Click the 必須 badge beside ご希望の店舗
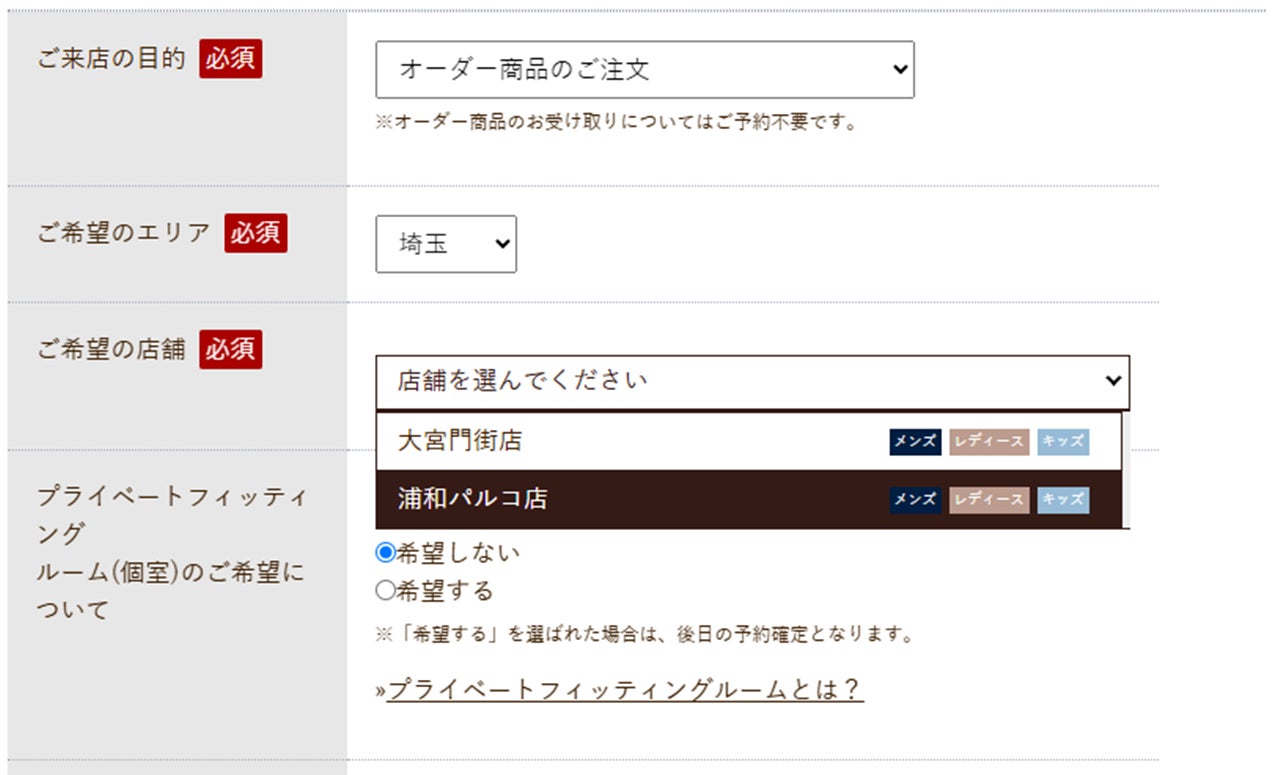The height and width of the screenshot is (775, 1280). click(230, 349)
